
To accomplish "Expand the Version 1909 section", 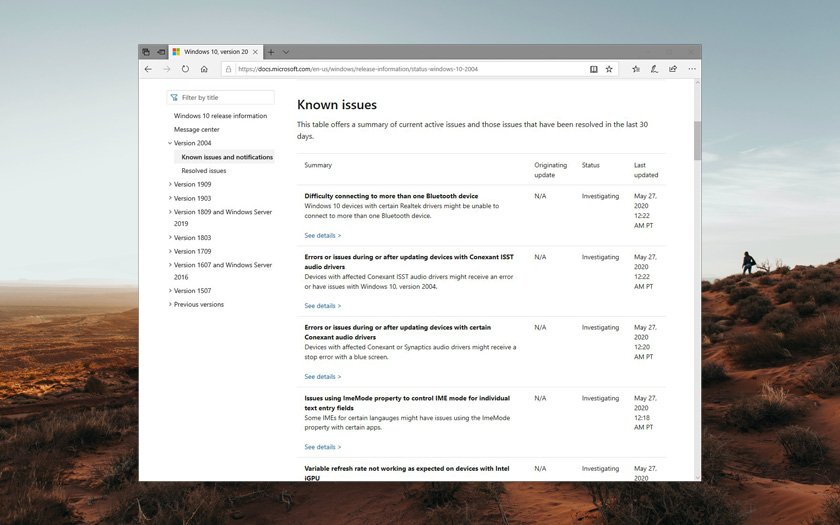I will pyautogui.click(x=170, y=184).
